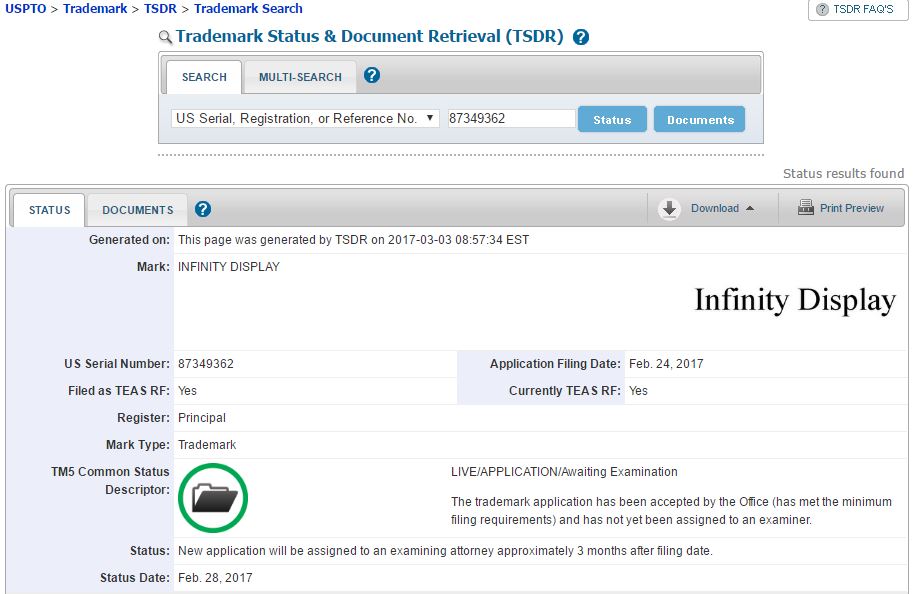
Task: Click the green folder status descriptor icon
Action: point(213,498)
